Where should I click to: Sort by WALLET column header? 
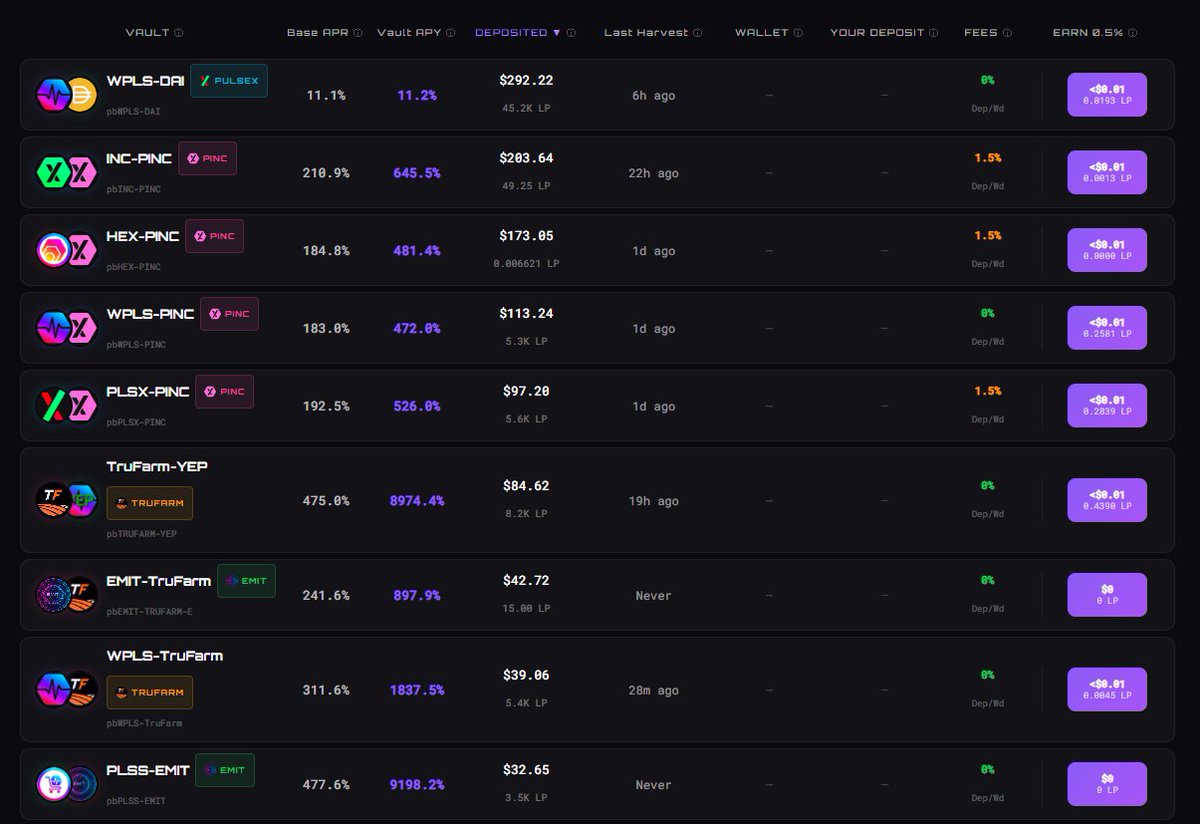click(x=762, y=33)
